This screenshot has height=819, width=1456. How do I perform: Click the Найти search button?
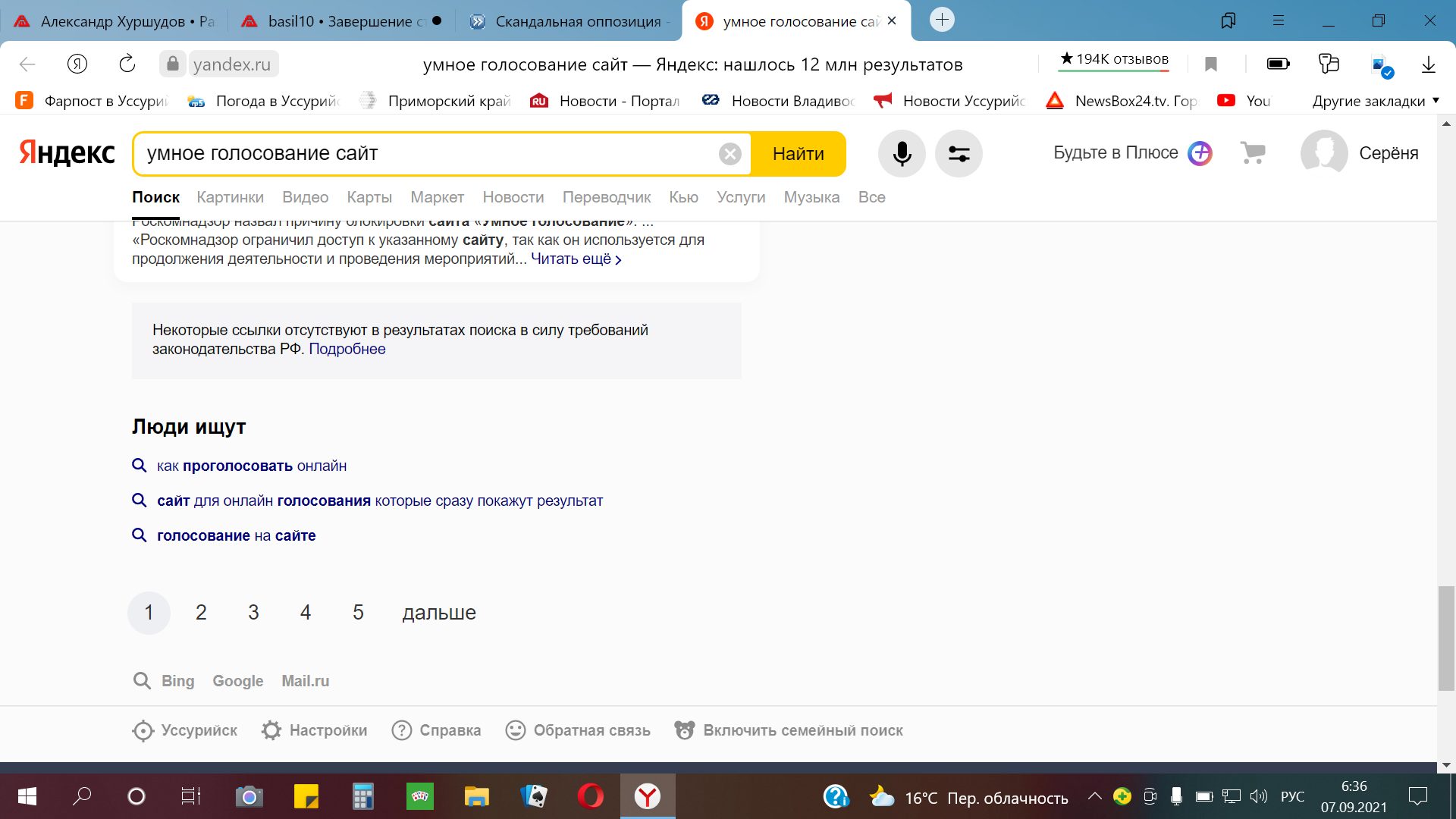[798, 154]
